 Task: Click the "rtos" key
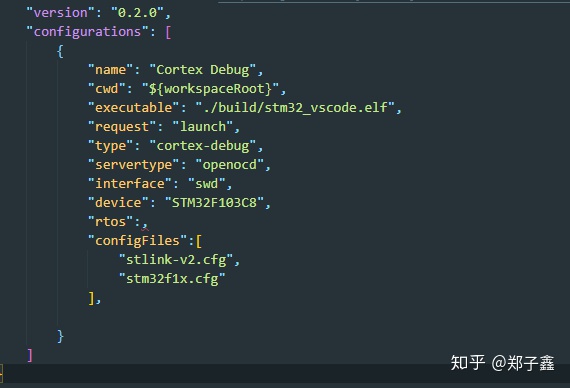tap(111, 221)
